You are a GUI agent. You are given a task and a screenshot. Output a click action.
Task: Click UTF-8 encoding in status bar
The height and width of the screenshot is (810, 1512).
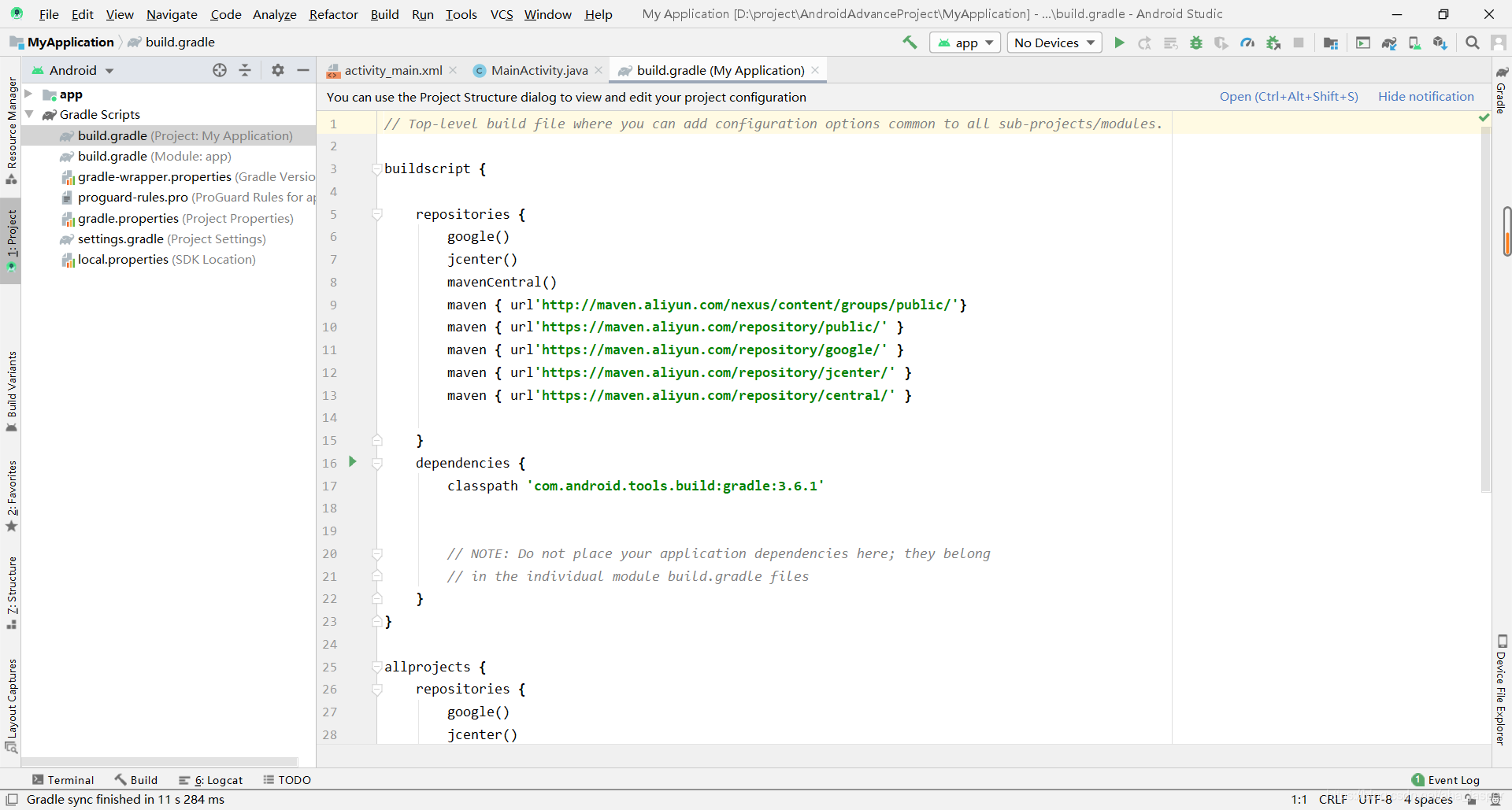pyautogui.click(x=1375, y=799)
